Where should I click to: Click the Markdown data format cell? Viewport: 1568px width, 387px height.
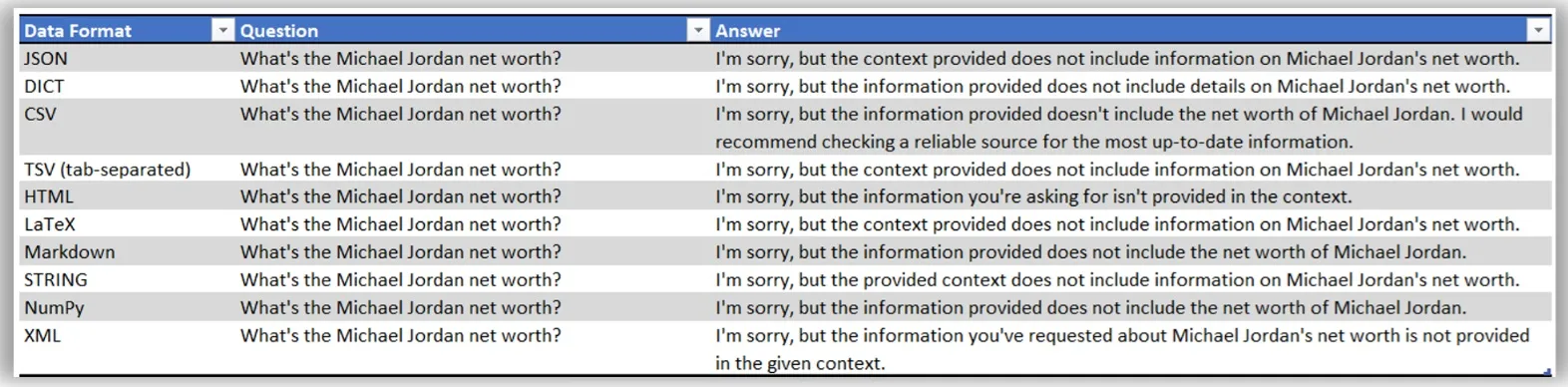[x=127, y=252]
